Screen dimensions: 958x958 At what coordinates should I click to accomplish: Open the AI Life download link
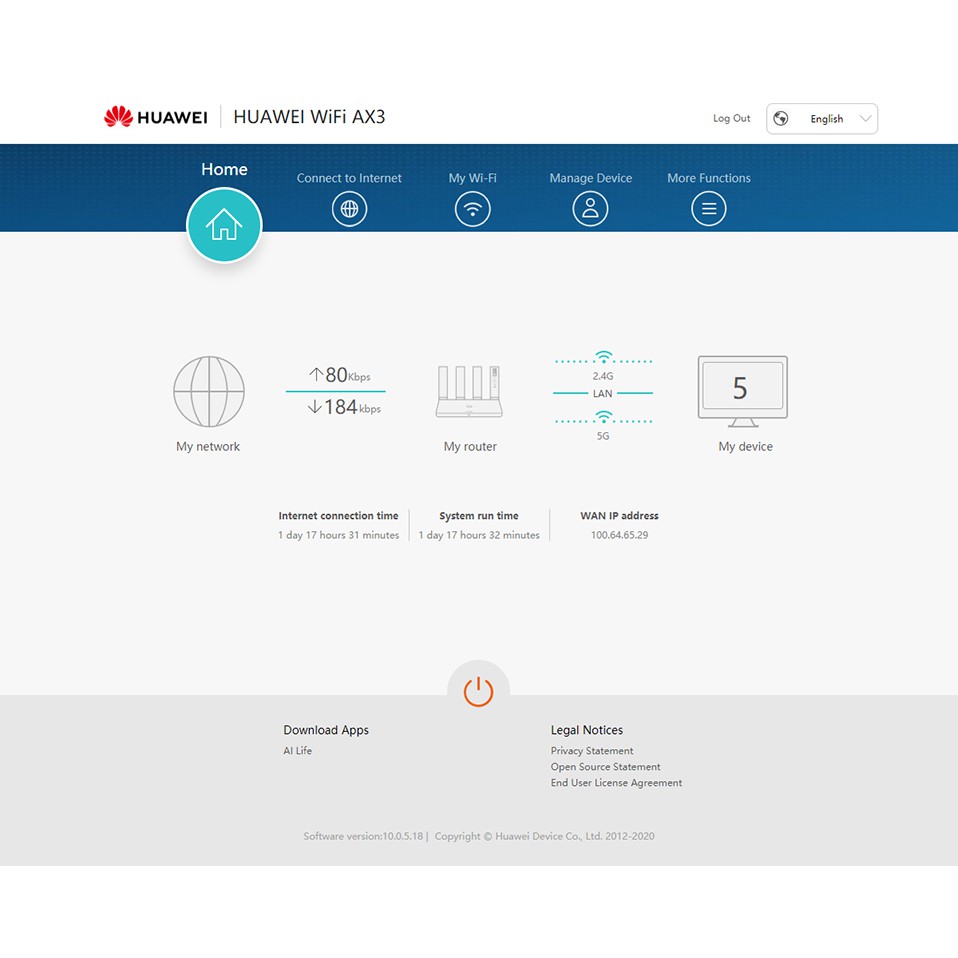click(x=297, y=751)
